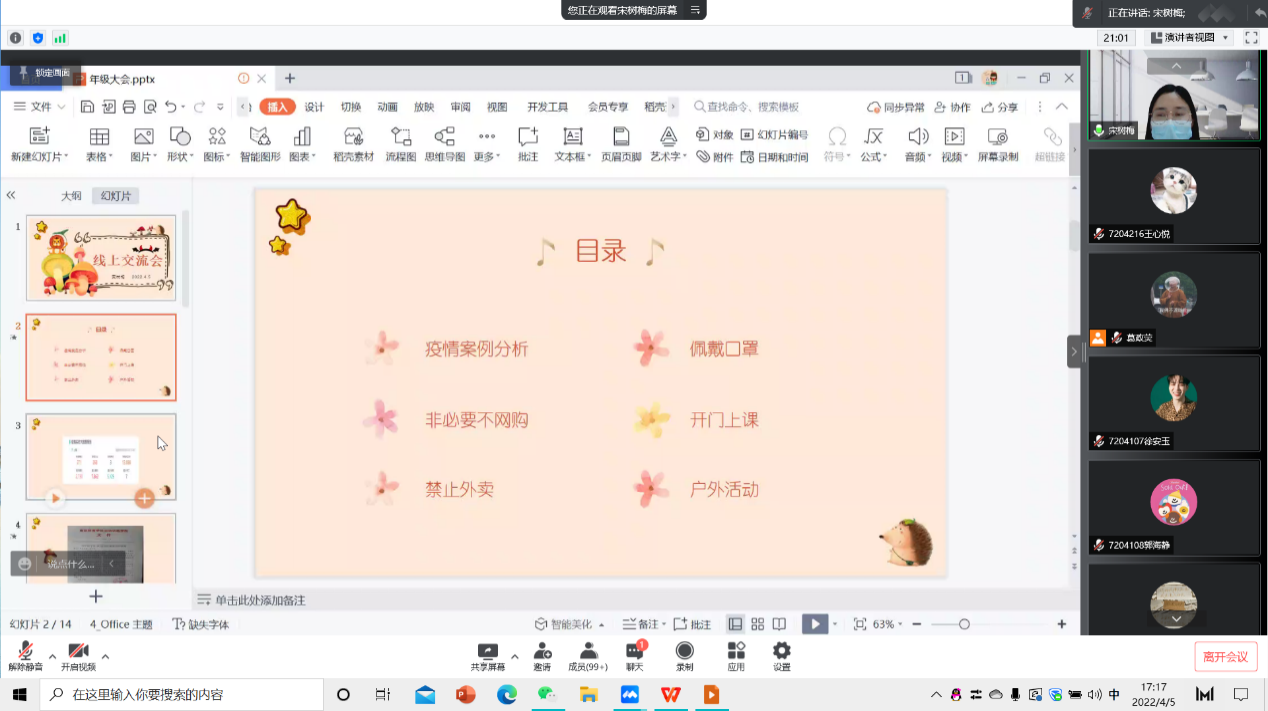The height and width of the screenshot is (711, 1268).
Task: Switch to the 切换 ribbon tab
Action: tap(351, 107)
